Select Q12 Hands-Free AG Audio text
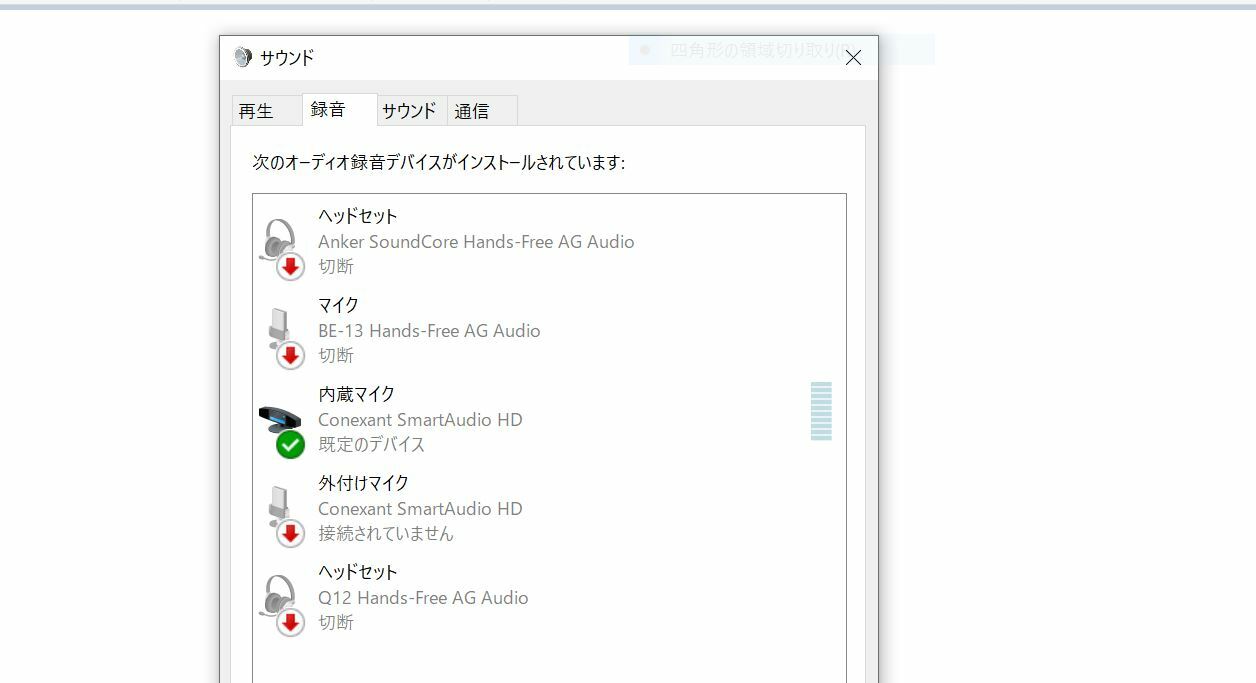The width and height of the screenshot is (1256, 683). (423, 597)
